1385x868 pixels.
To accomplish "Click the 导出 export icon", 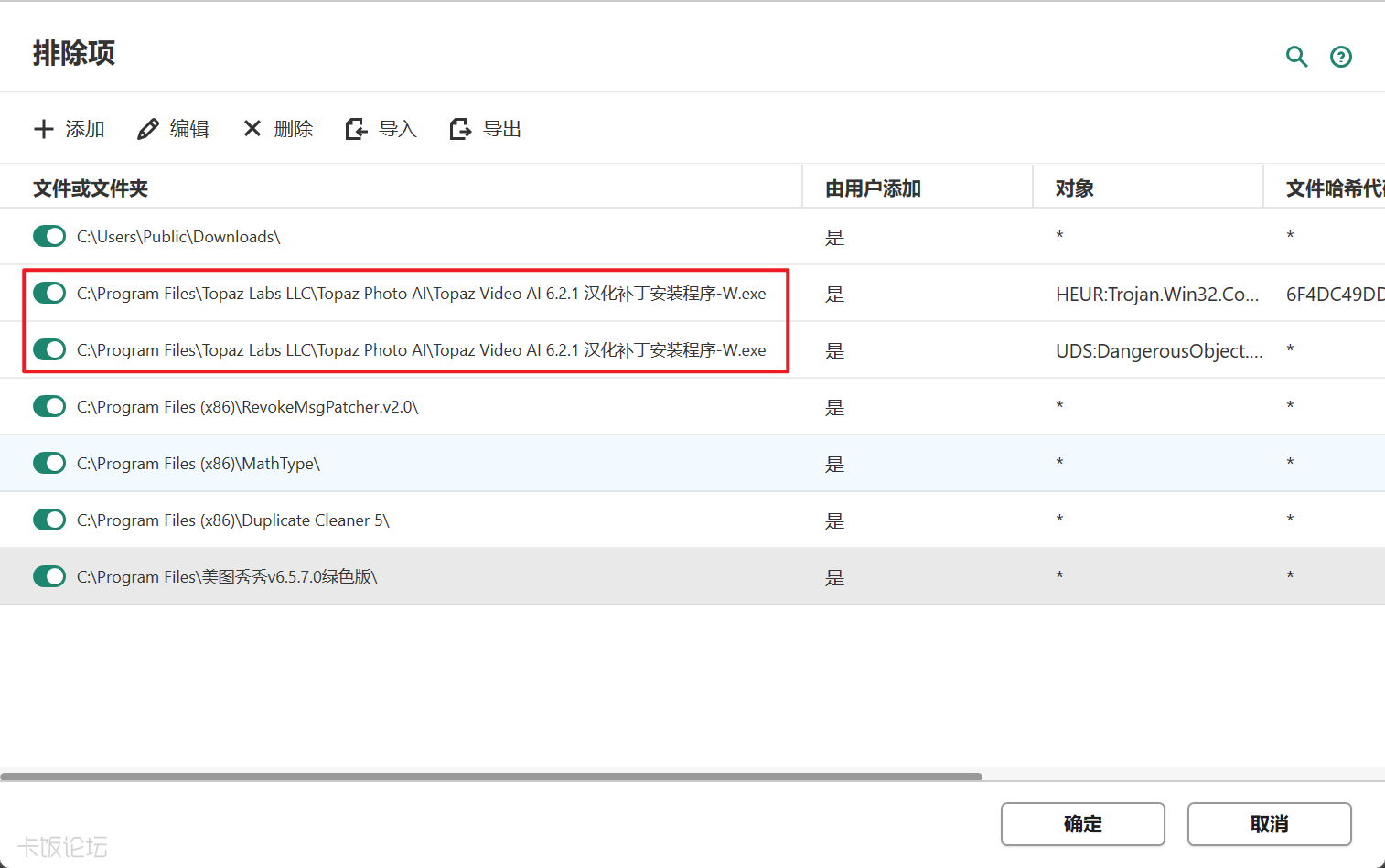I will click(x=460, y=129).
